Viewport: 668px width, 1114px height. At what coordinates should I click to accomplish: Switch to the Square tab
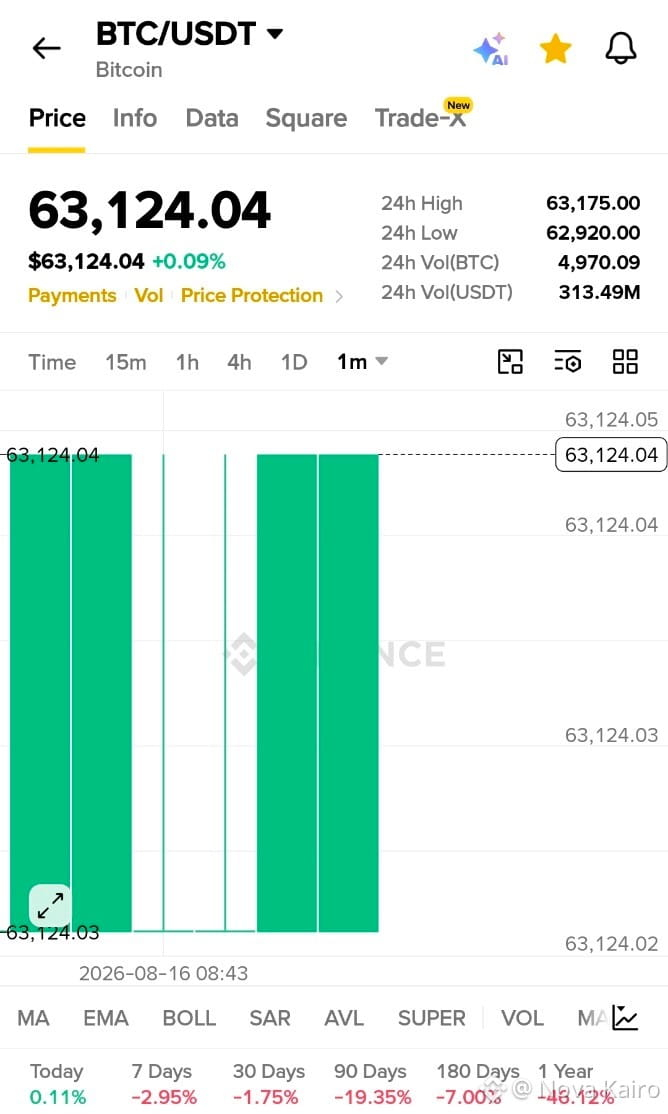306,118
